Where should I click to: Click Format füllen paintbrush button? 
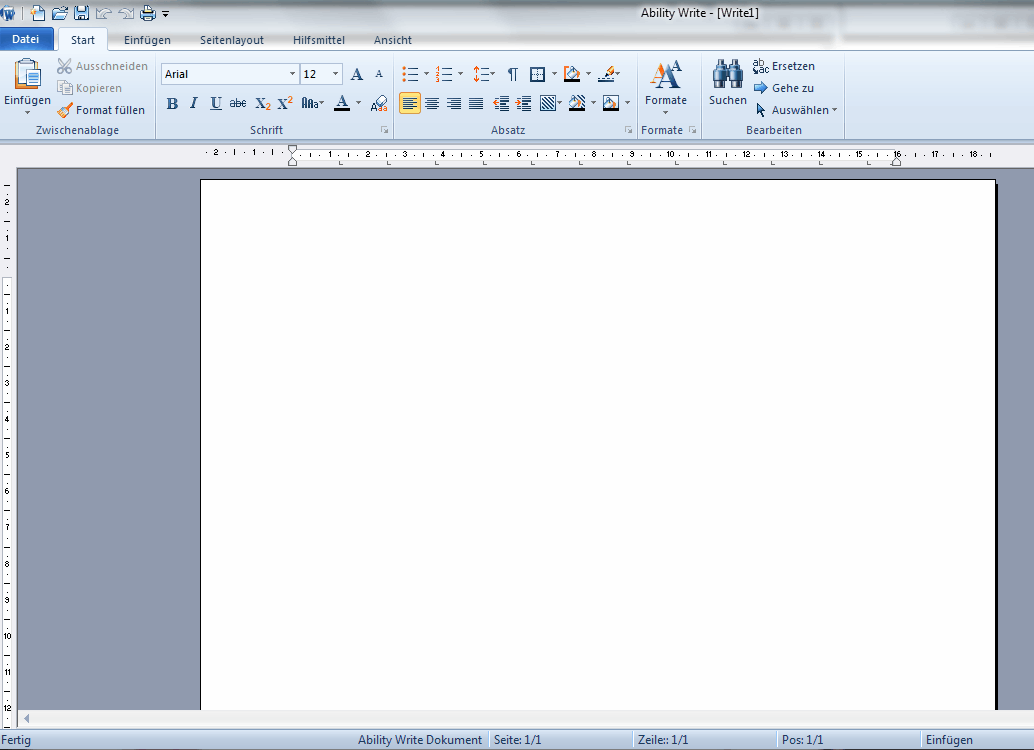point(101,110)
